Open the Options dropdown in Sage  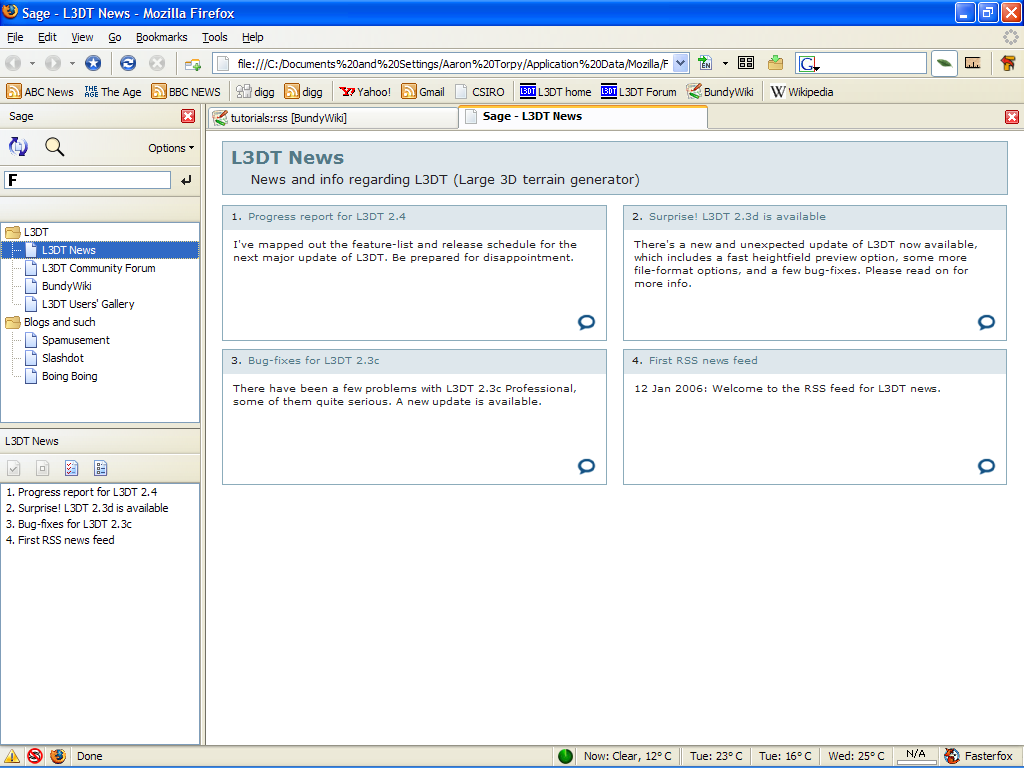171,148
